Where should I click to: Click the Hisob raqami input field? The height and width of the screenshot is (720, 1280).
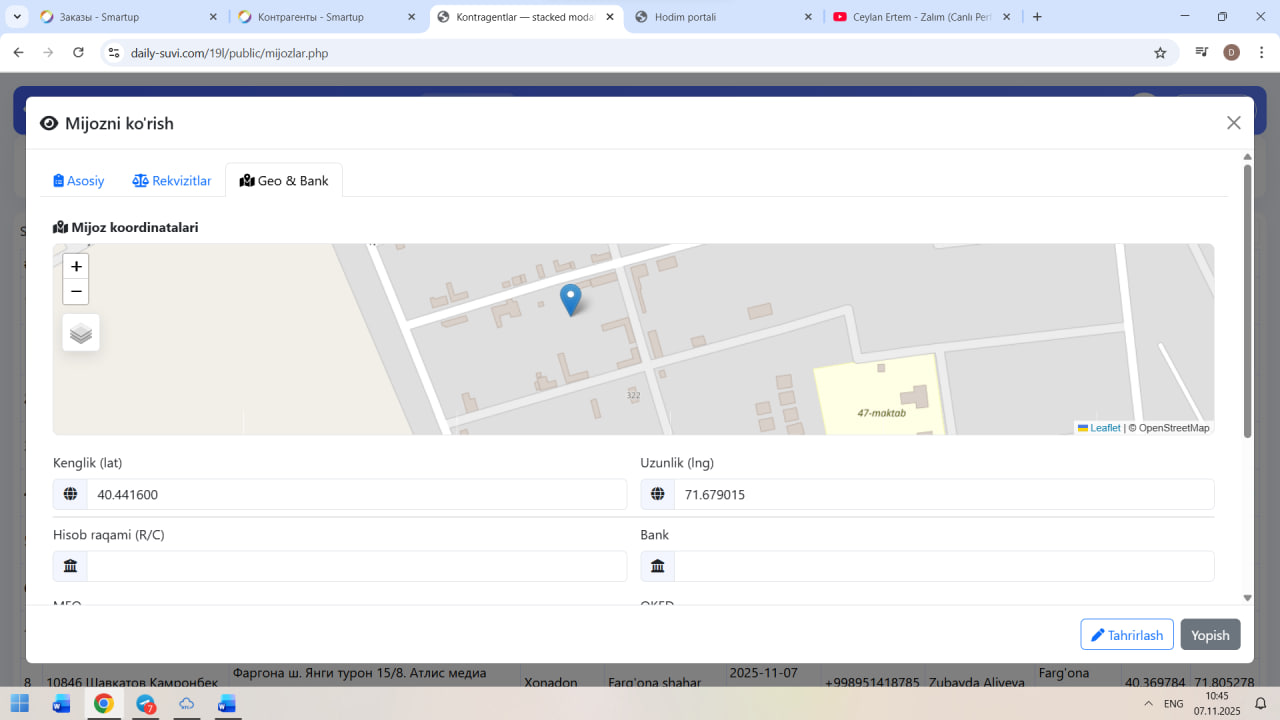356,566
